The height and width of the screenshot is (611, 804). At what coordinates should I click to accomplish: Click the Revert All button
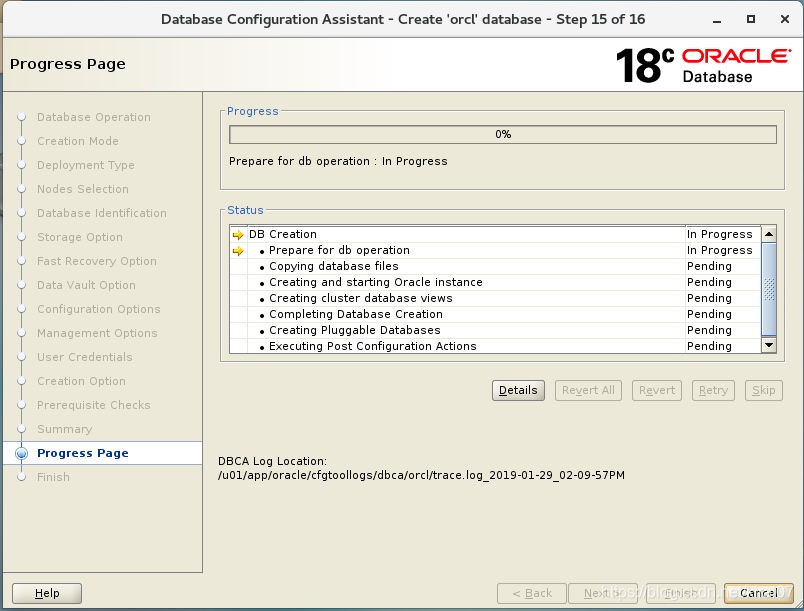tap(588, 391)
